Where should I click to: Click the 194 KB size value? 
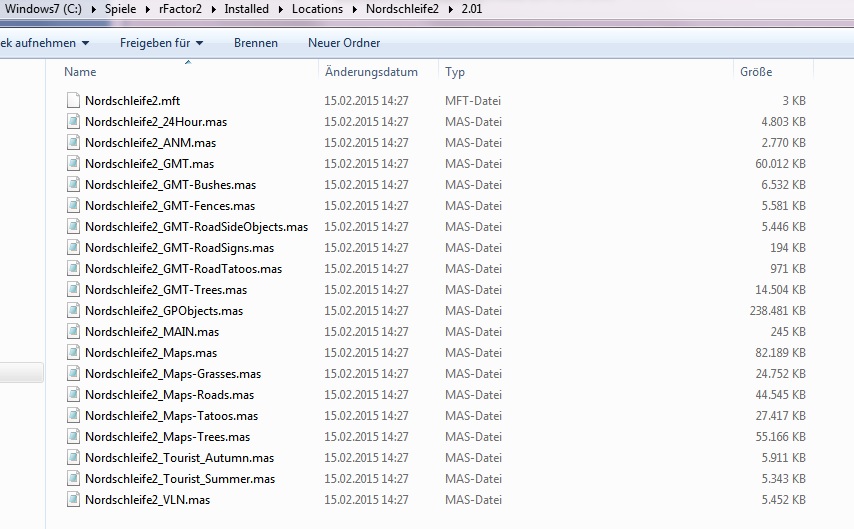[x=788, y=248]
